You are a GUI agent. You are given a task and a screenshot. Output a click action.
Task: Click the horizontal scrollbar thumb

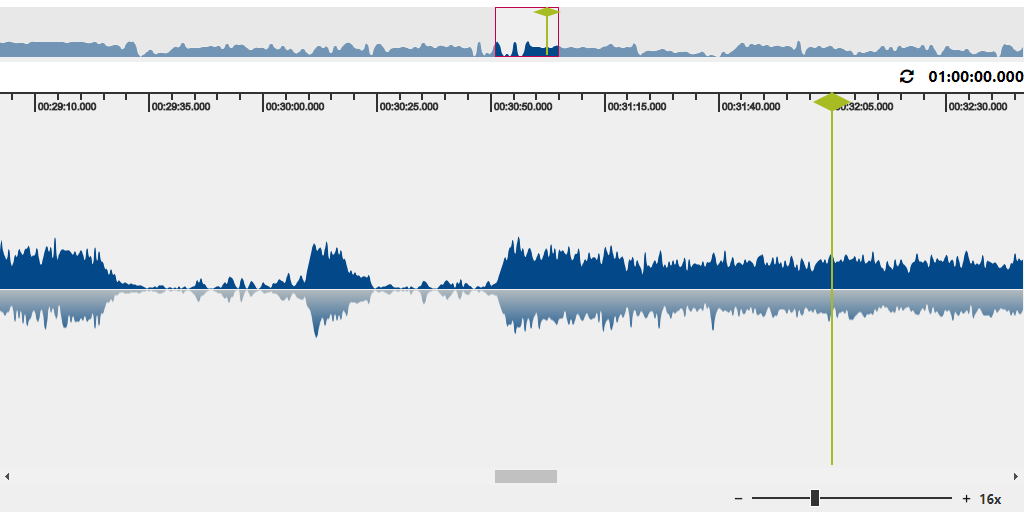(x=526, y=476)
